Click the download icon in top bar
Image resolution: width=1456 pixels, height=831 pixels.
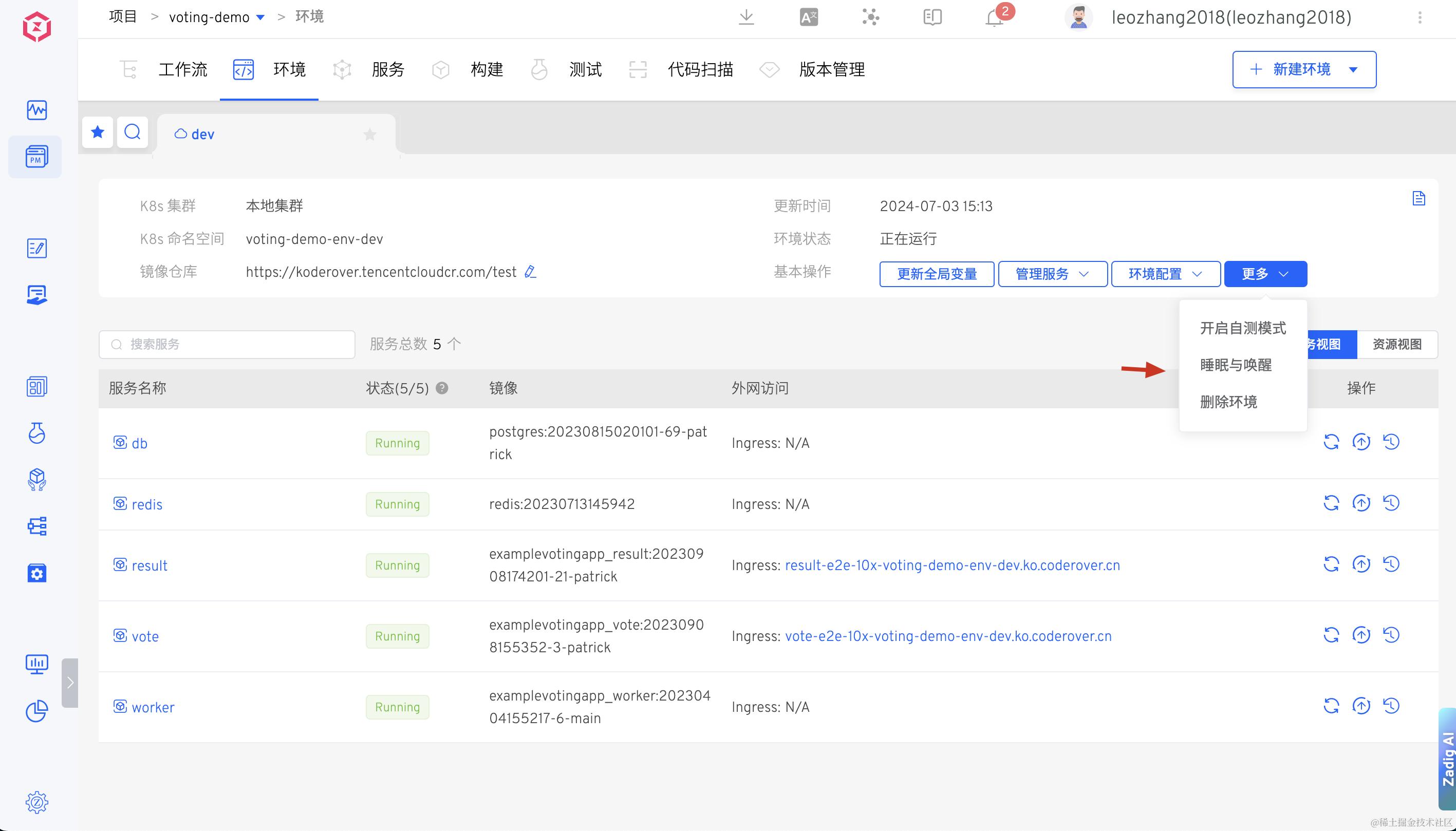pos(746,17)
